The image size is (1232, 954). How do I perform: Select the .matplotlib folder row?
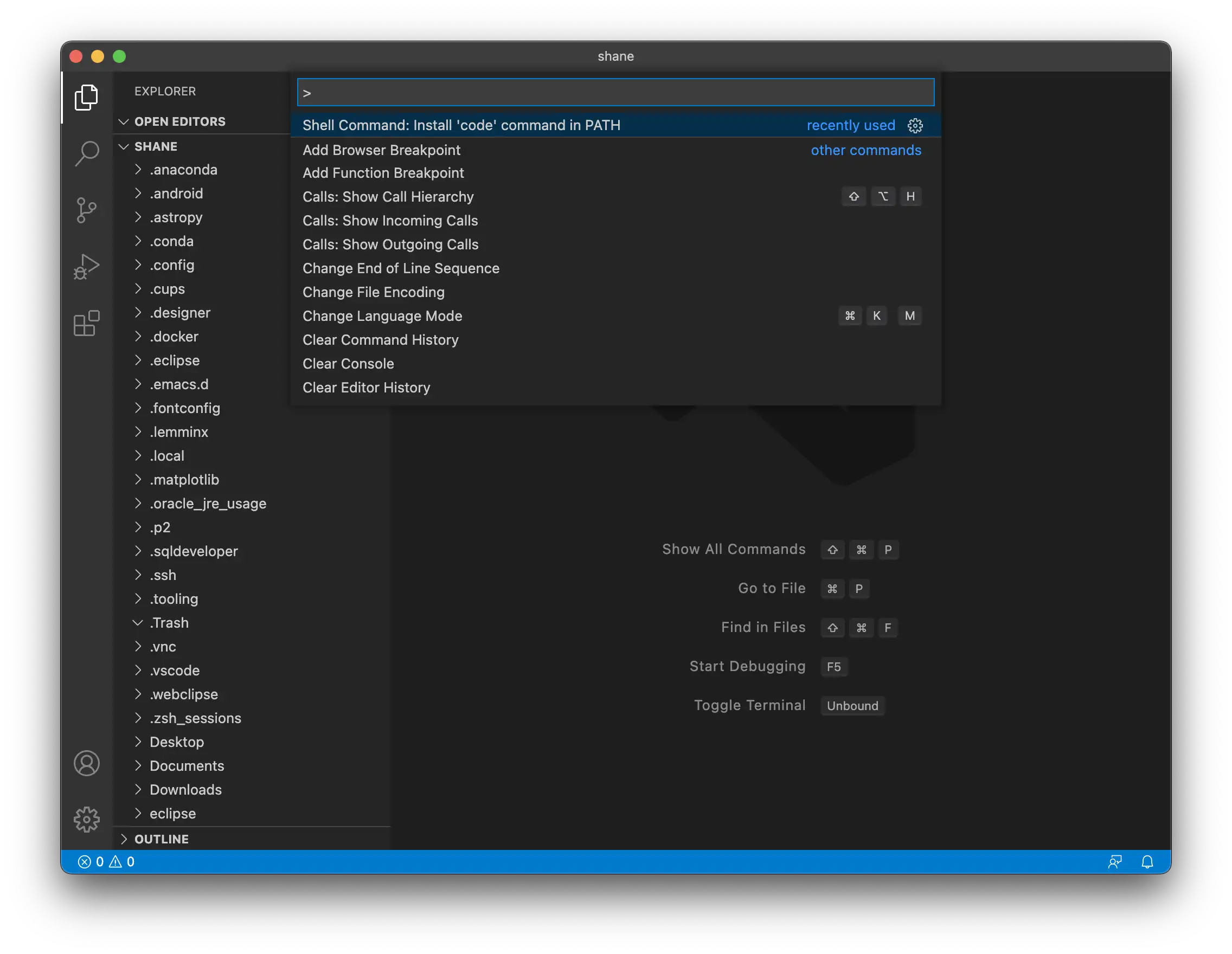pos(252,480)
